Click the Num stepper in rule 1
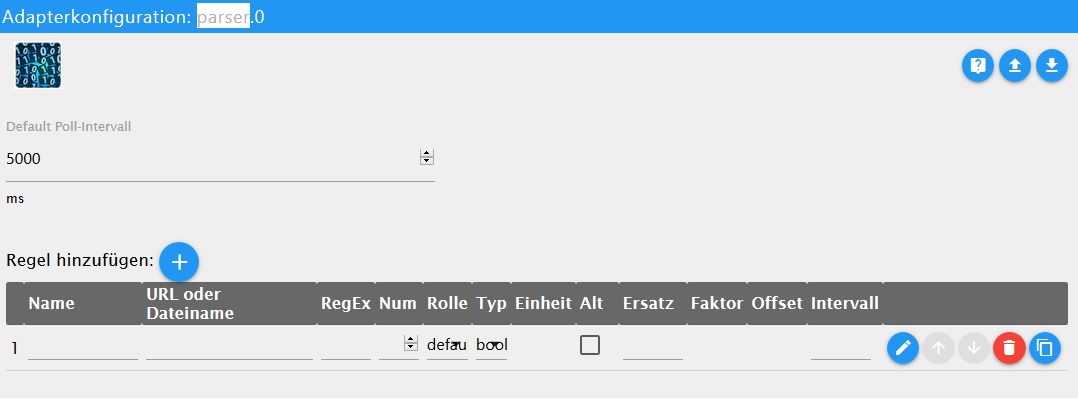1078x399 pixels. click(x=411, y=343)
